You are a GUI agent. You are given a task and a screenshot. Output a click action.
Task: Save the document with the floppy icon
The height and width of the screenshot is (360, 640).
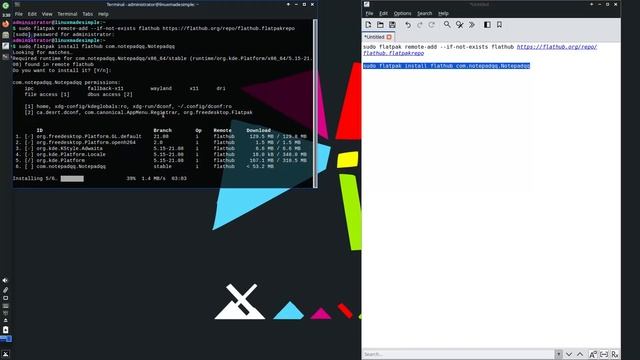392,25
